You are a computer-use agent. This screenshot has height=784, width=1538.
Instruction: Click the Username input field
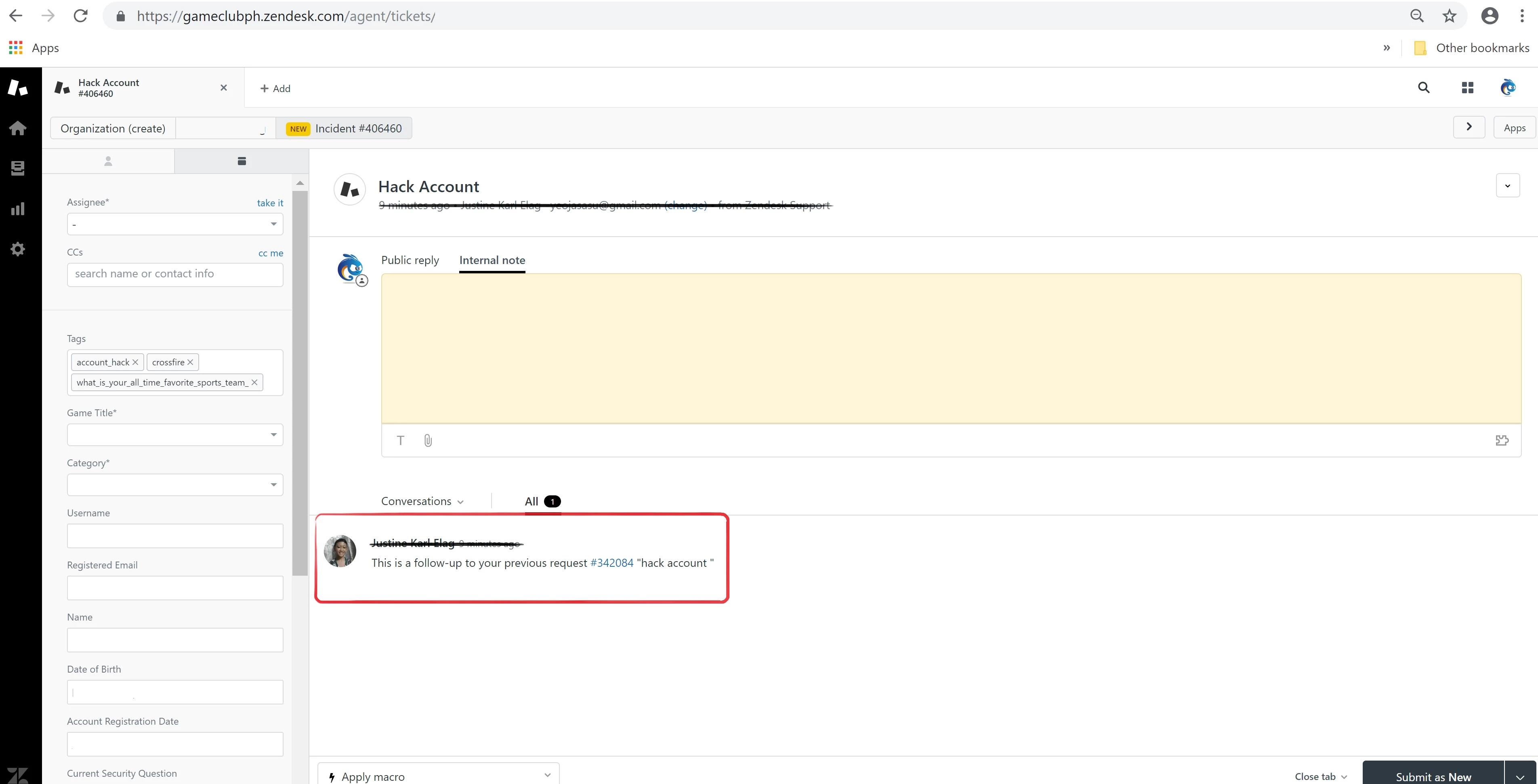(175, 536)
